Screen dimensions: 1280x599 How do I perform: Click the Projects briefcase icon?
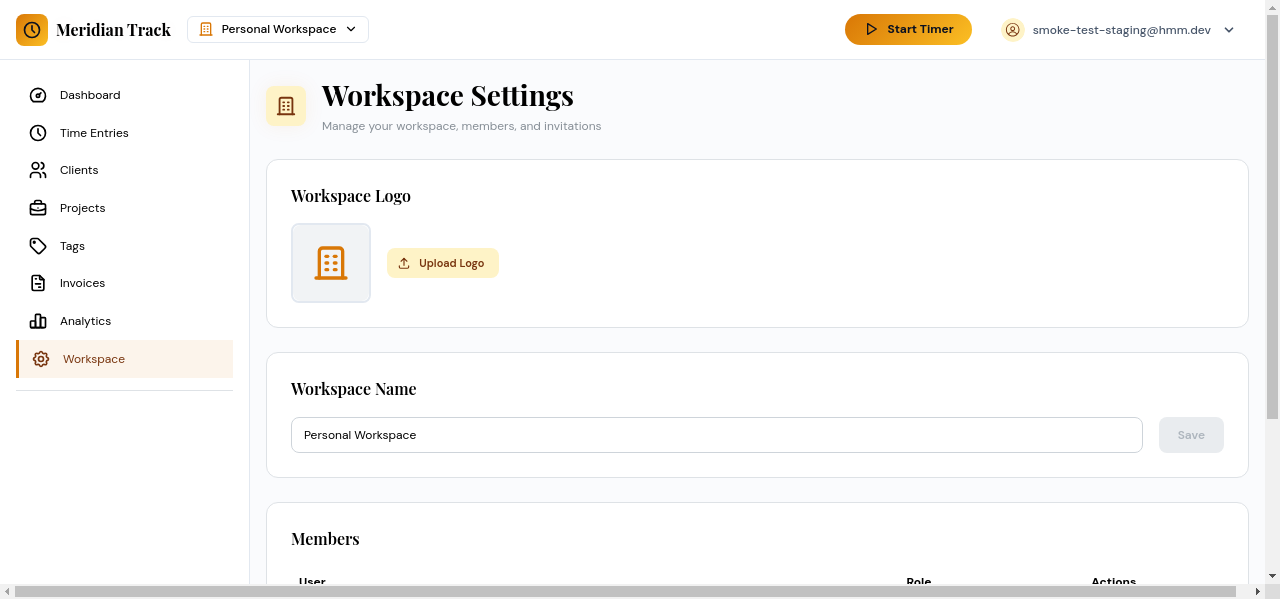(38, 208)
